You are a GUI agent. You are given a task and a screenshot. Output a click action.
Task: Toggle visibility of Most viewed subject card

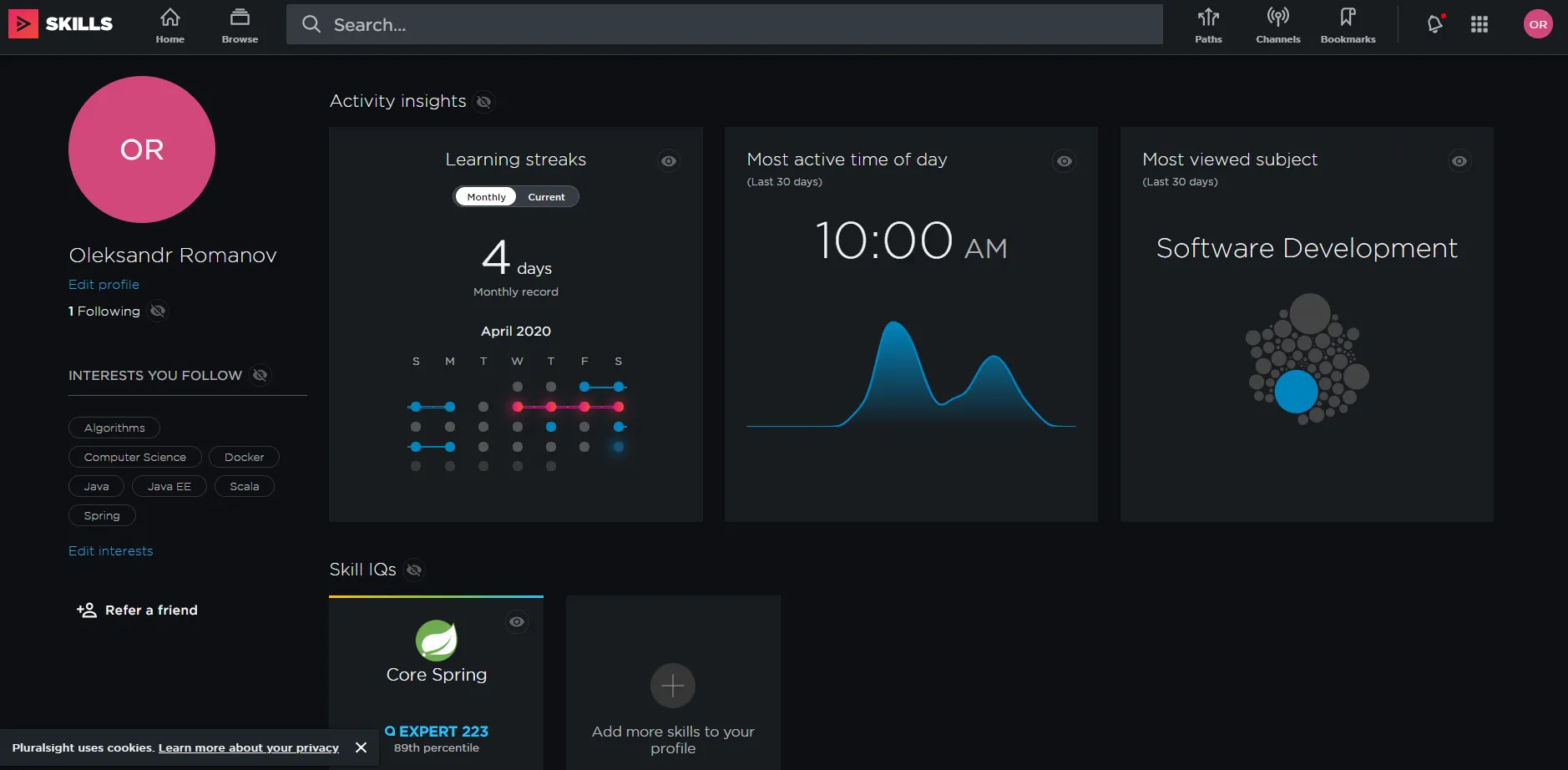point(1459,161)
